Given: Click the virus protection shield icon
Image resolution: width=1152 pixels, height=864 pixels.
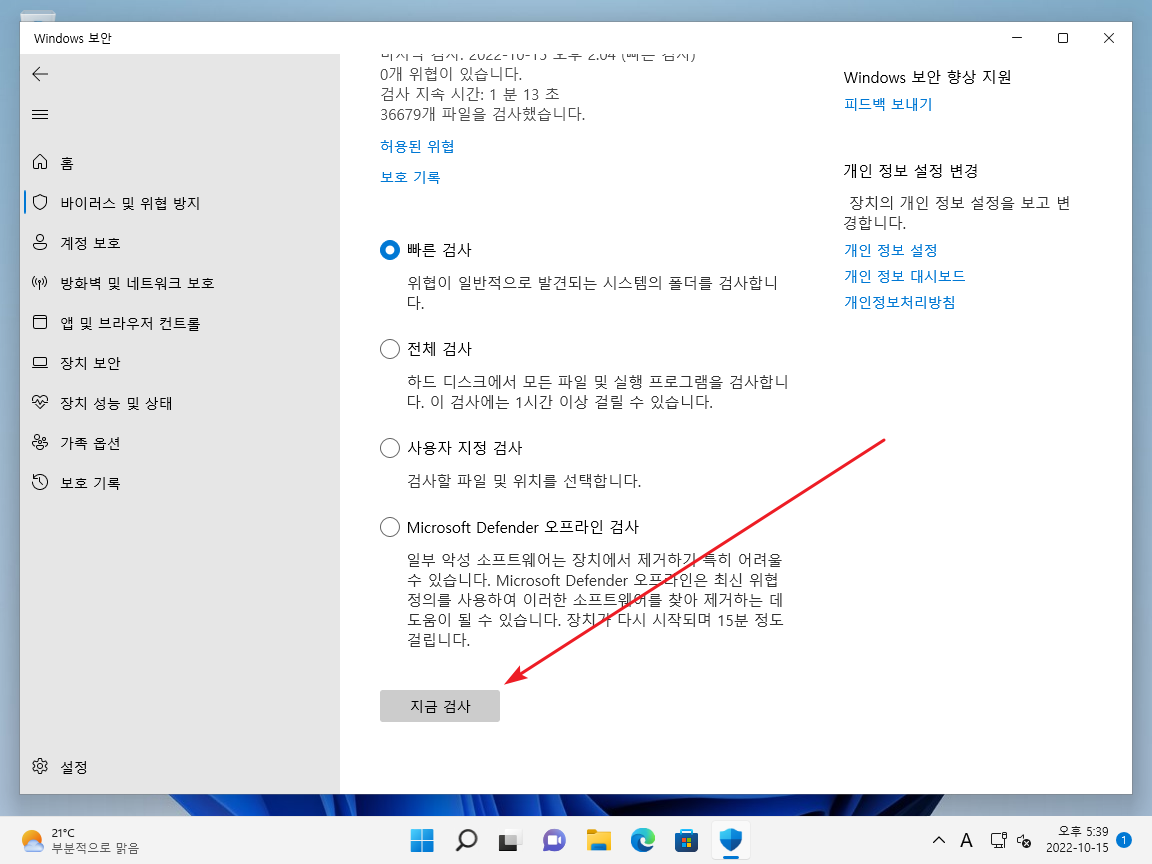Looking at the screenshot, I should [40, 202].
